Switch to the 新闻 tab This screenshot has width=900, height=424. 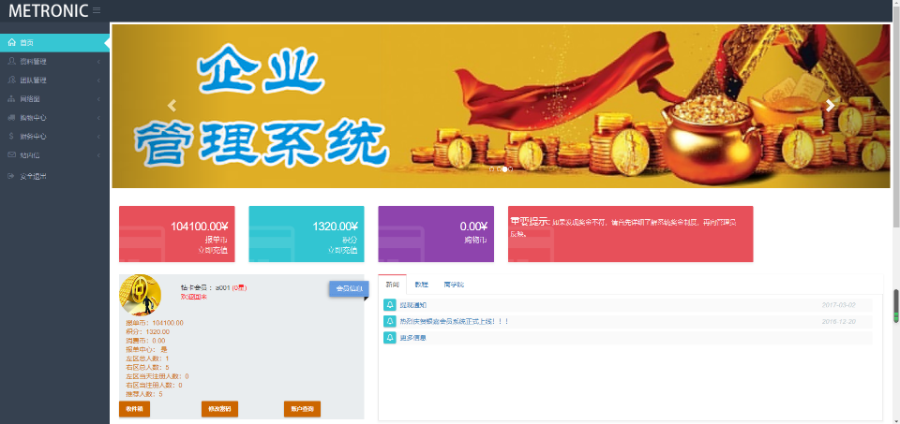393,285
